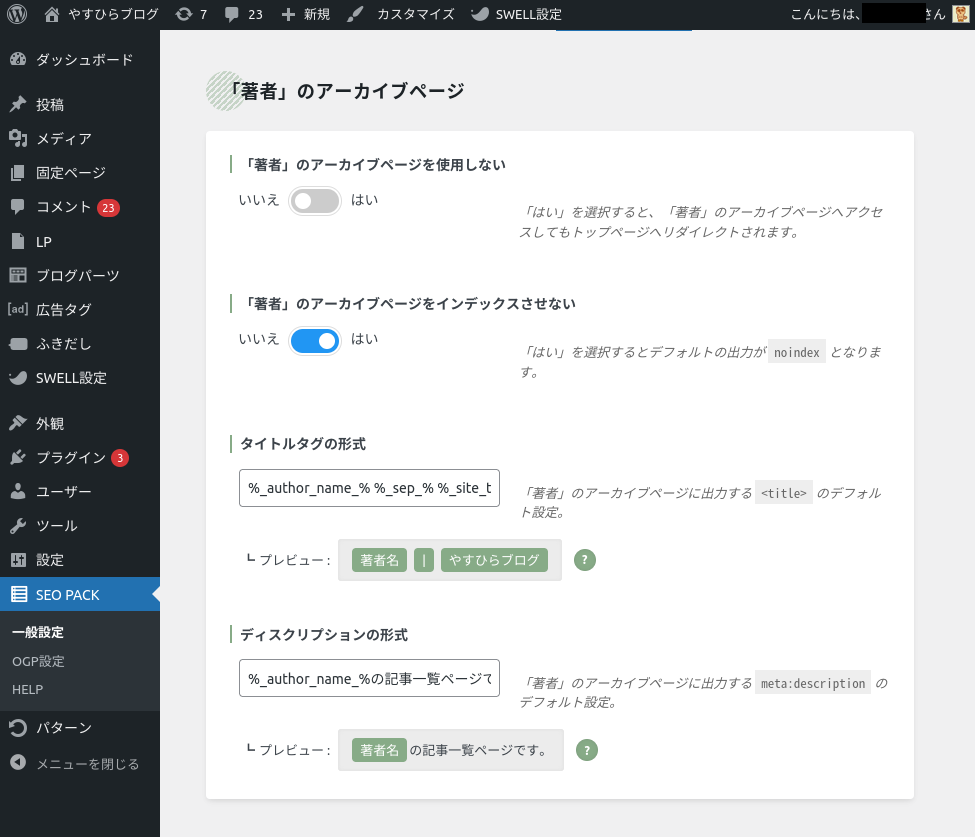The height and width of the screenshot is (837, 975).
Task: Click the description format input field
Action: [369, 678]
